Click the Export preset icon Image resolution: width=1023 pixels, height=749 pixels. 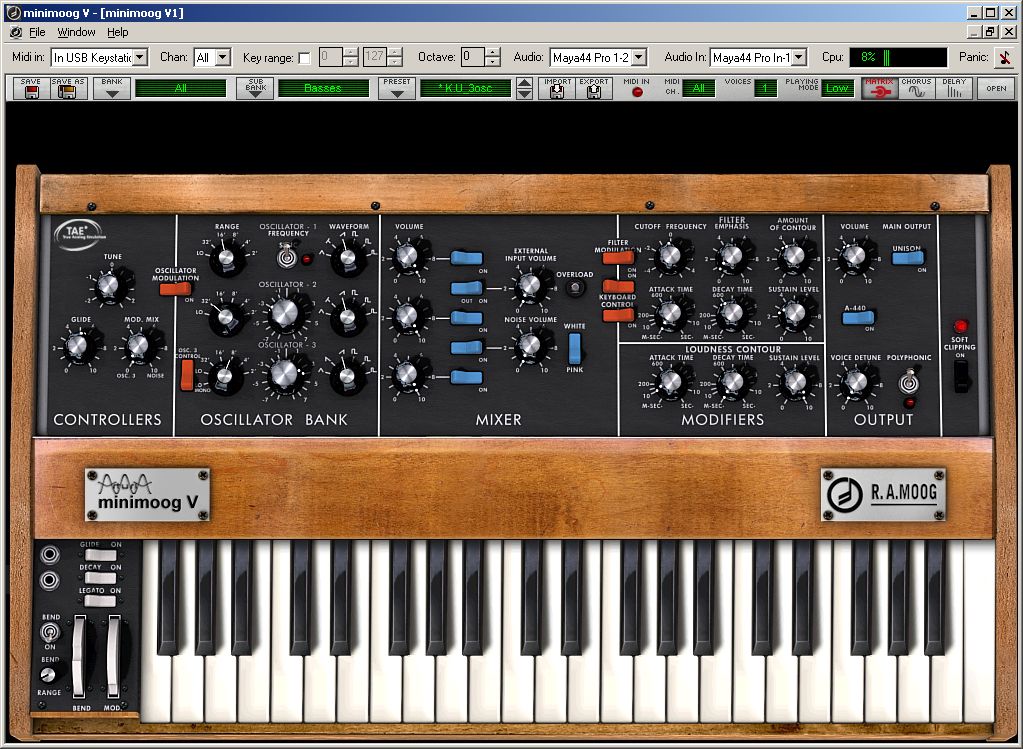pyautogui.click(x=594, y=88)
